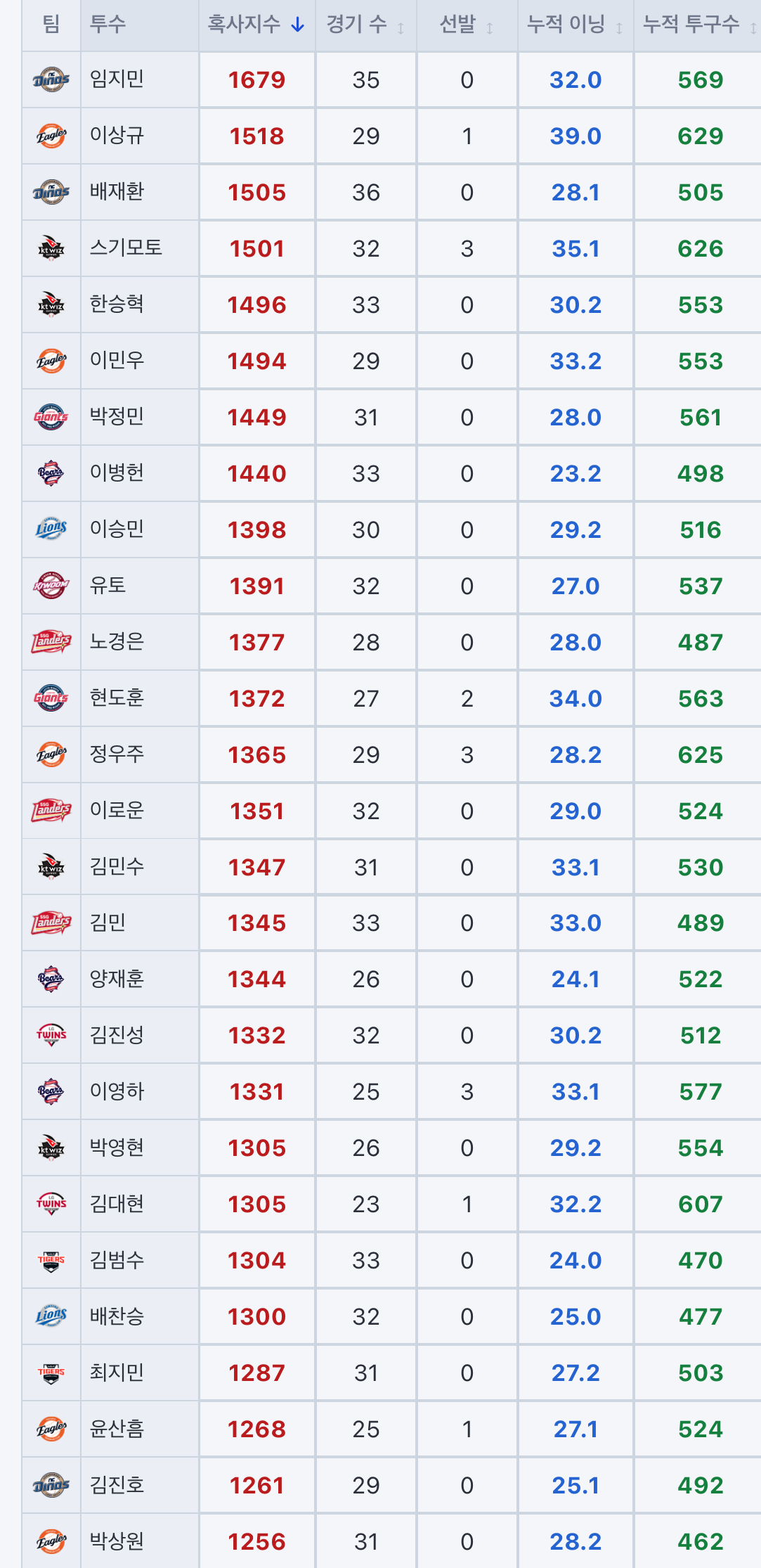This screenshot has width=761, height=1568.
Task: Click the Eagles logo beside 이상규
Action: [51, 136]
